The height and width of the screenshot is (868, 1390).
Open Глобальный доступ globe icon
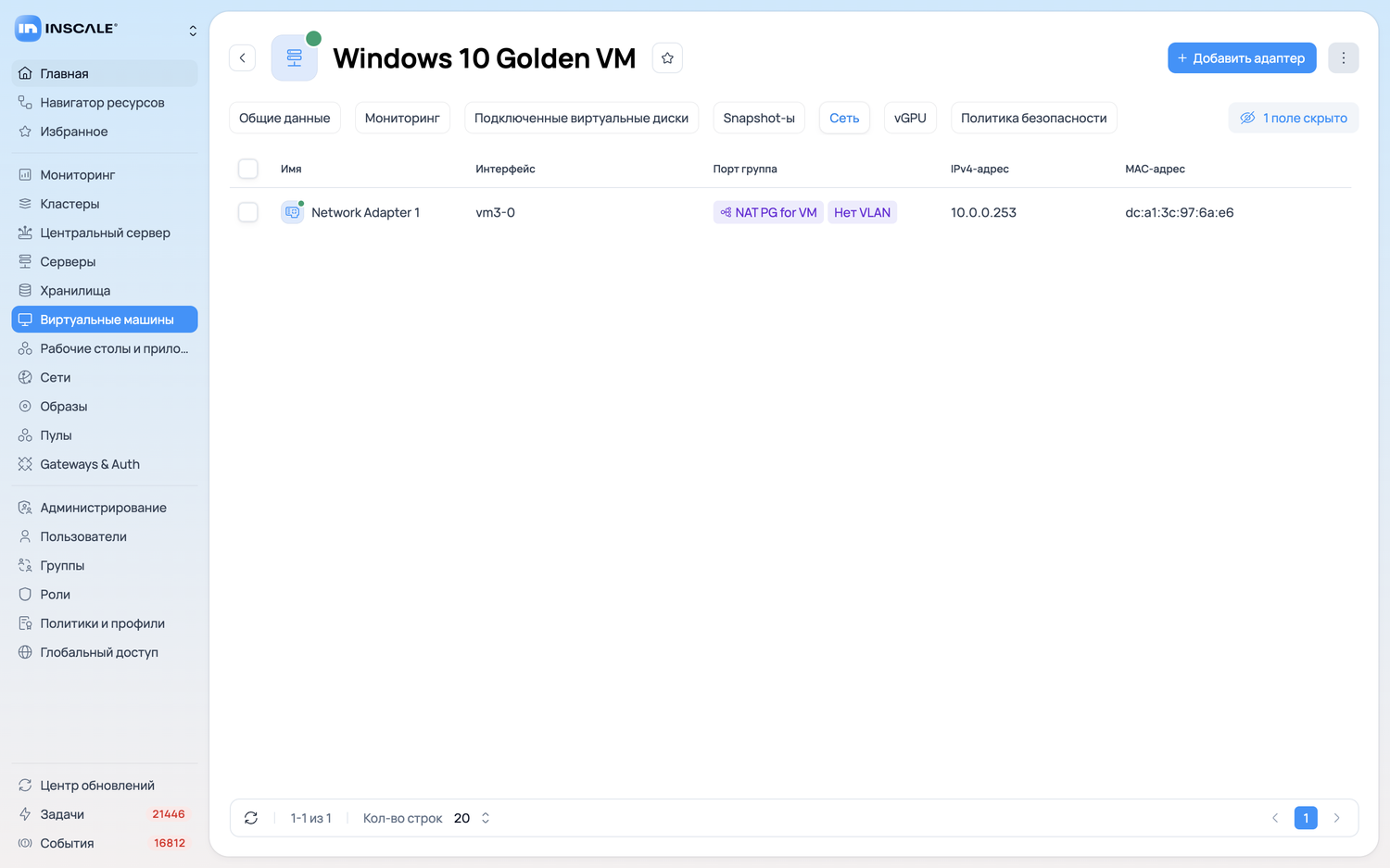tap(25, 652)
